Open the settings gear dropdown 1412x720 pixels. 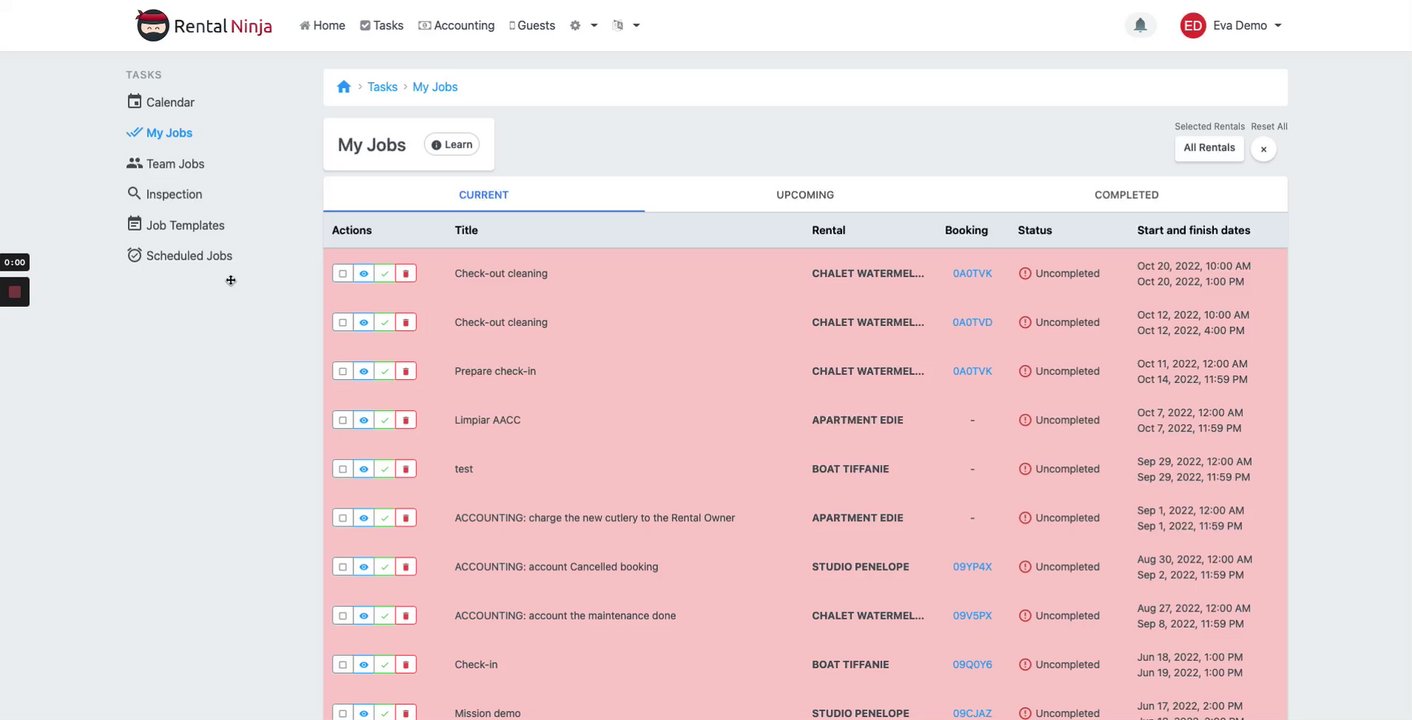click(583, 25)
